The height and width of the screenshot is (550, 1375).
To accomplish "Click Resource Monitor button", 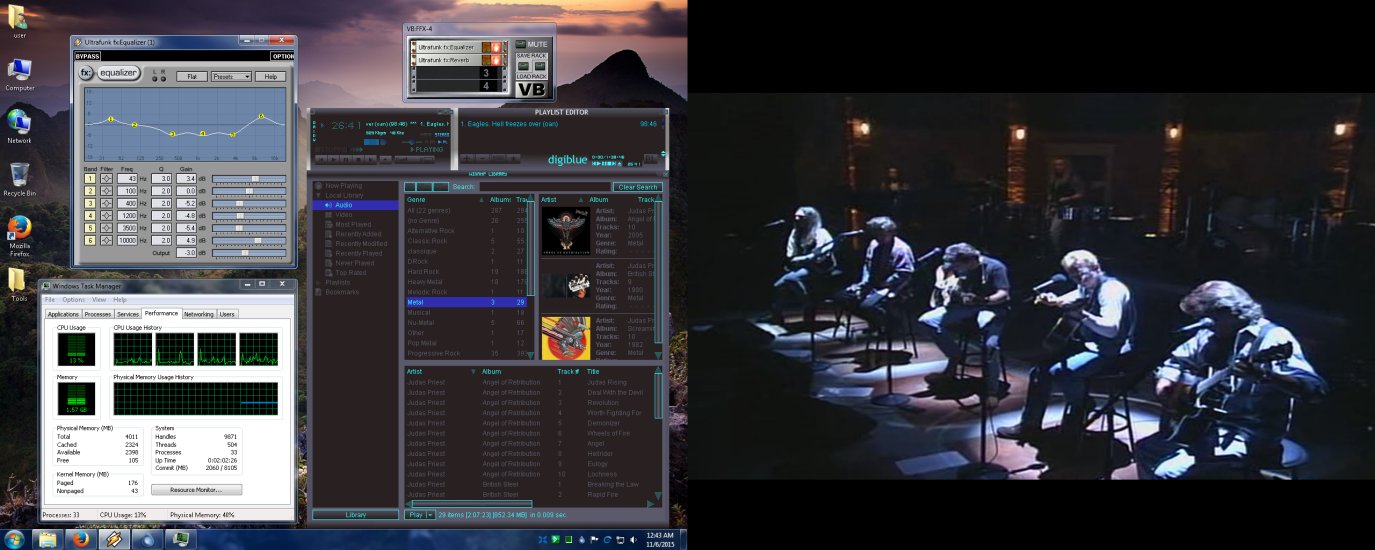I will pyautogui.click(x=196, y=490).
